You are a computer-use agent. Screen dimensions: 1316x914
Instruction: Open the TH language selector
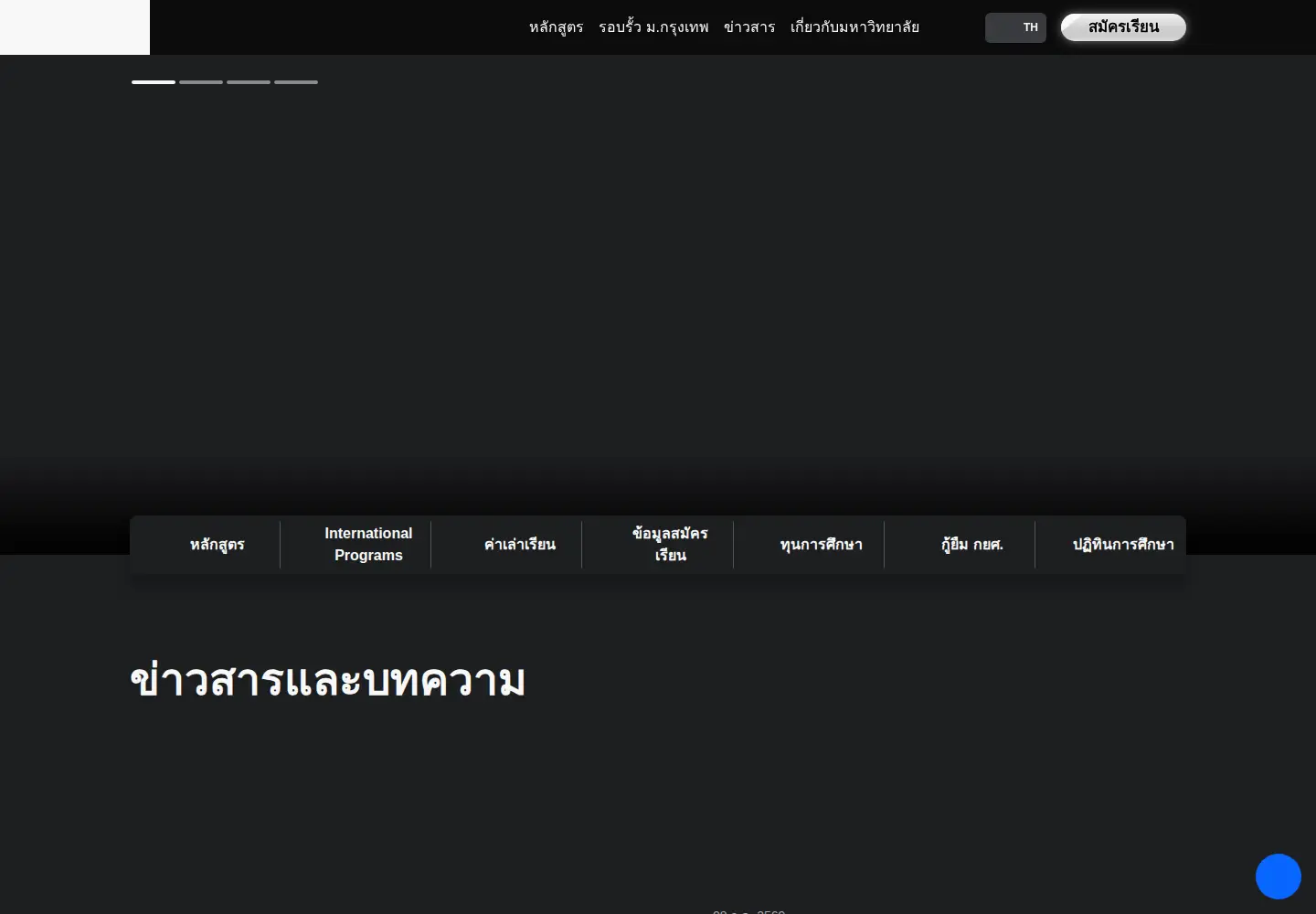pyautogui.click(x=1015, y=27)
